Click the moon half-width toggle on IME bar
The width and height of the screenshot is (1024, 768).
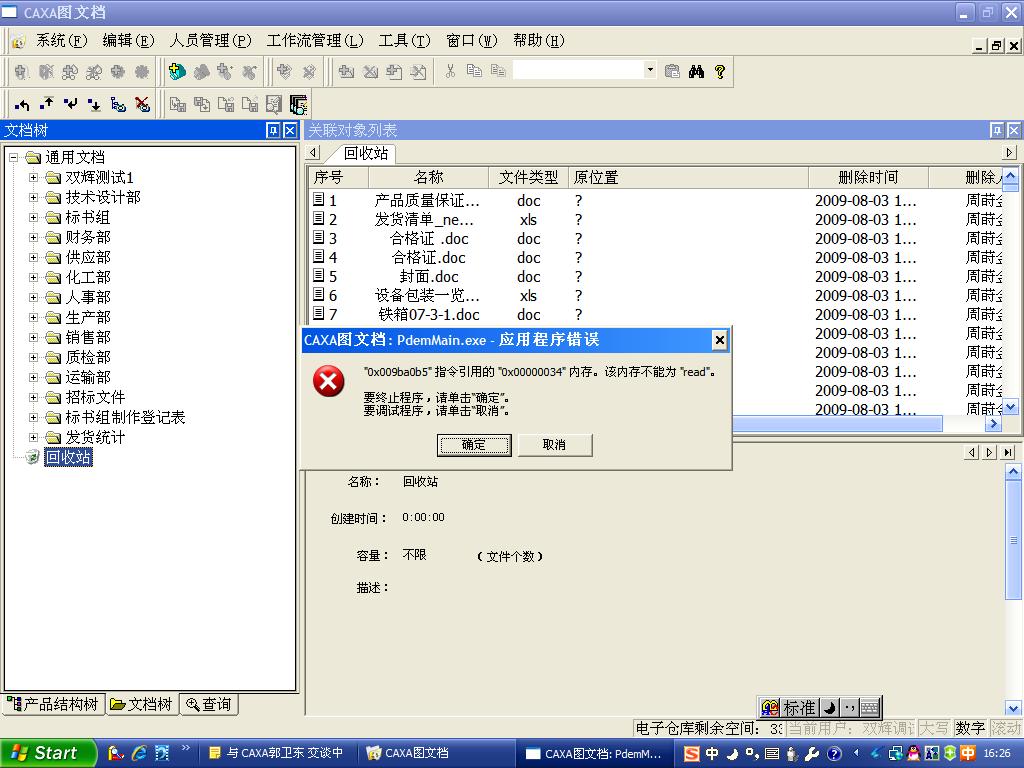[x=829, y=708]
